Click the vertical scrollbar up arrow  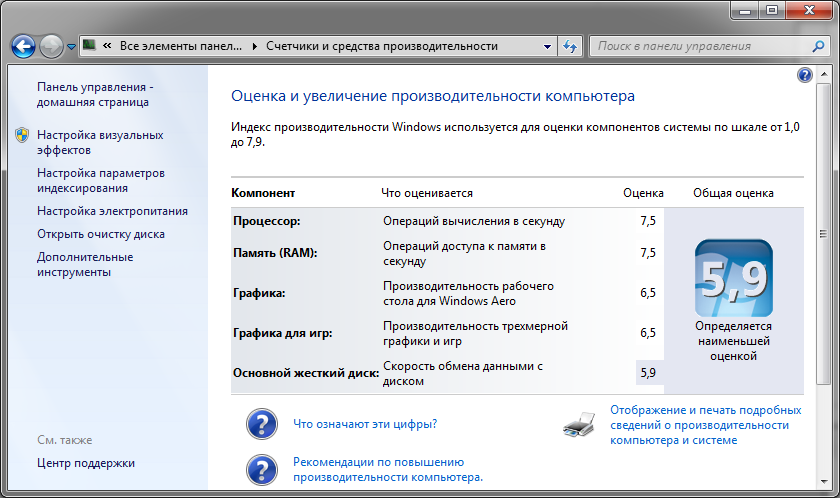click(x=823, y=75)
